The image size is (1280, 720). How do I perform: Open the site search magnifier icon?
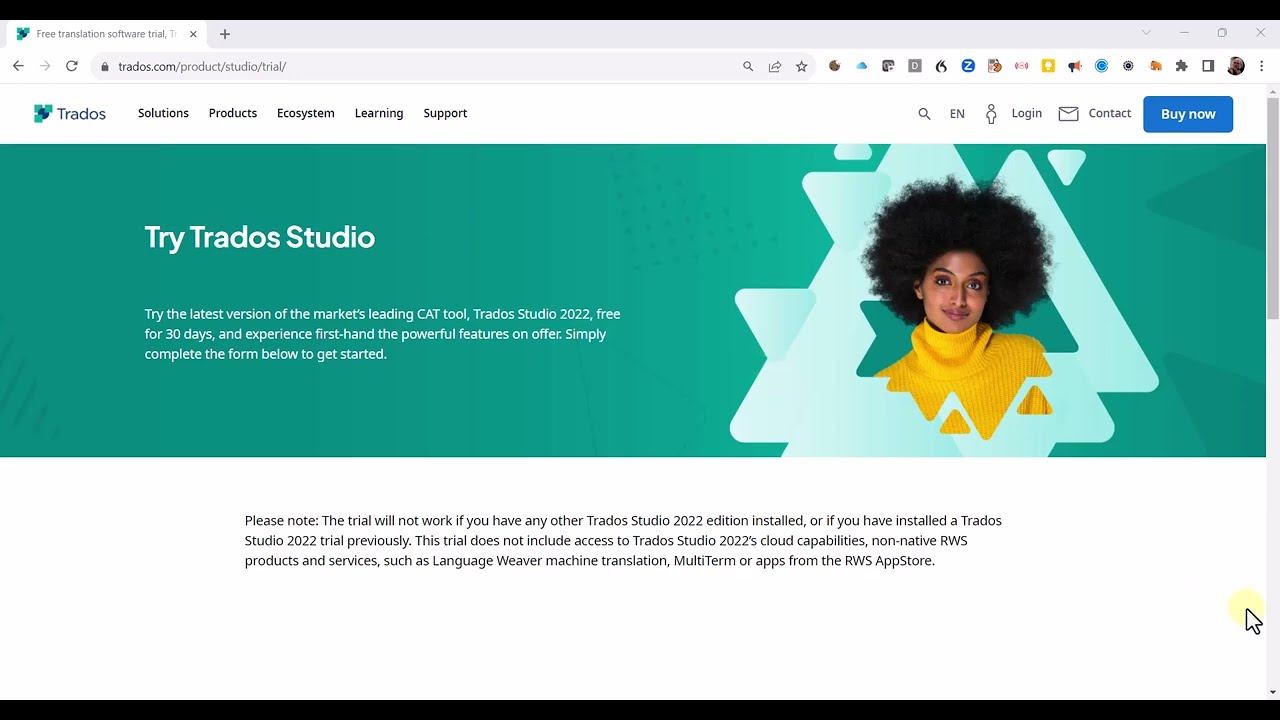pyautogui.click(x=924, y=114)
